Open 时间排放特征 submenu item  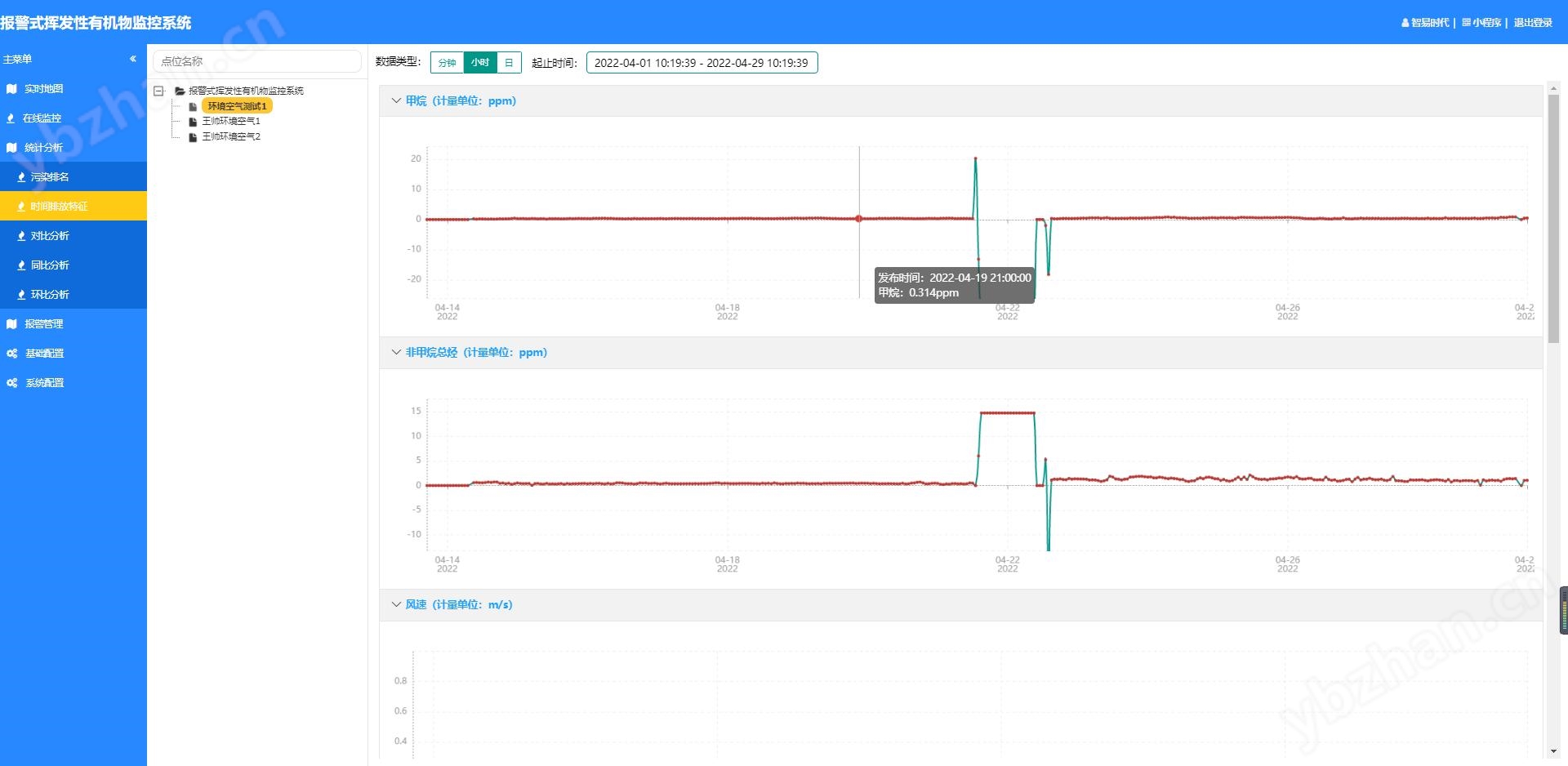pos(73,207)
